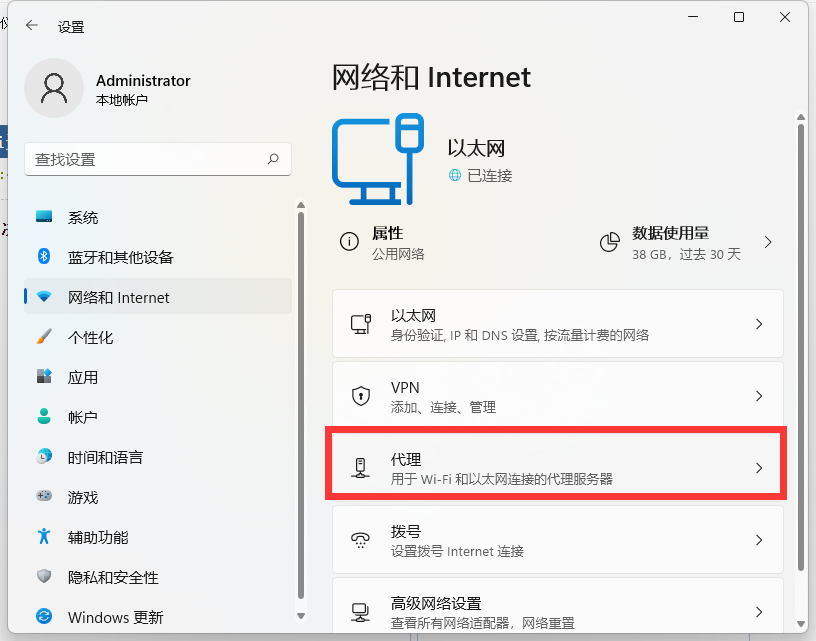816x641 pixels.
Task: Select Windows 更新 in the sidebar
Action: 158,617
